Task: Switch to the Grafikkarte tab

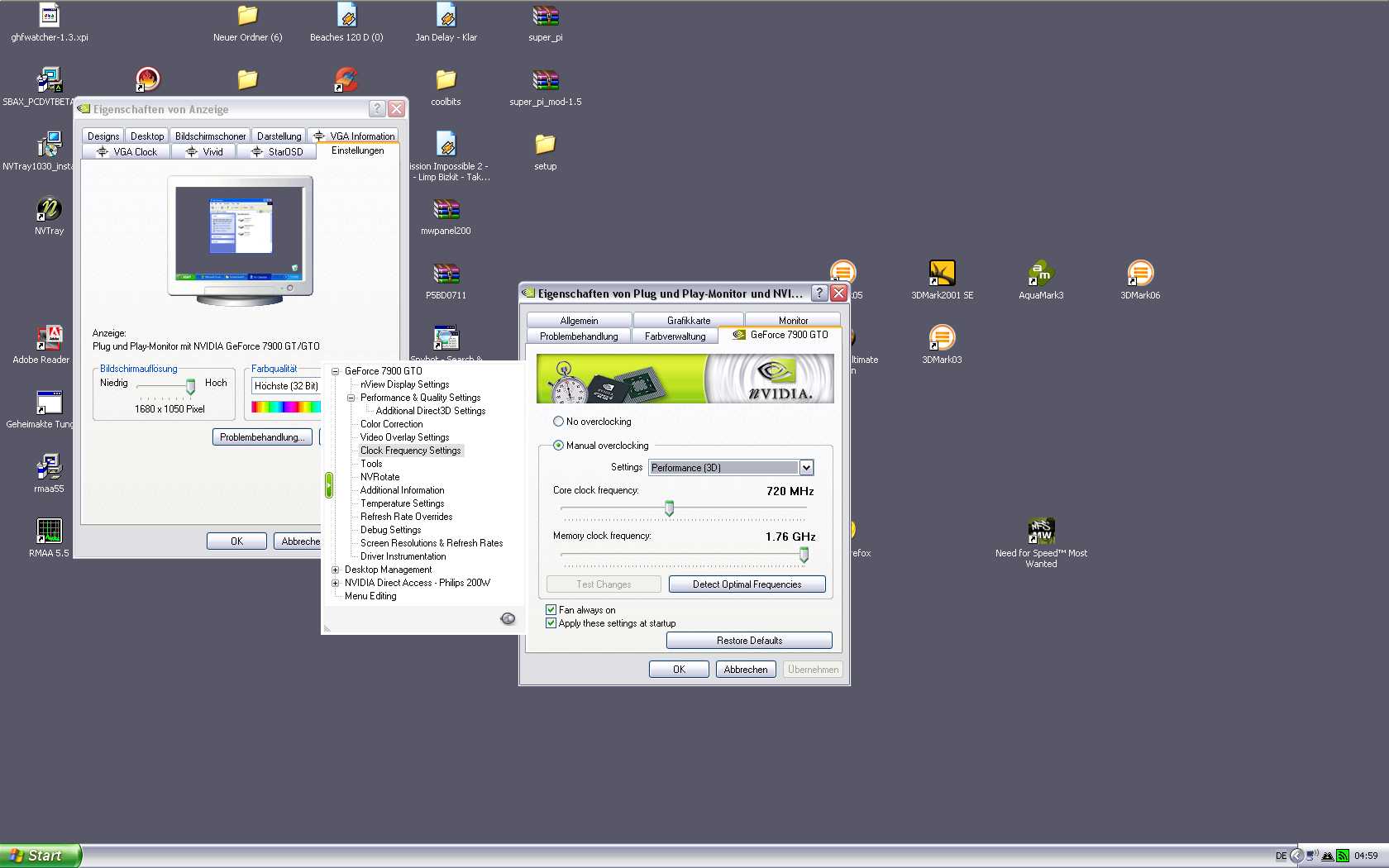Action: click(689, 321)
